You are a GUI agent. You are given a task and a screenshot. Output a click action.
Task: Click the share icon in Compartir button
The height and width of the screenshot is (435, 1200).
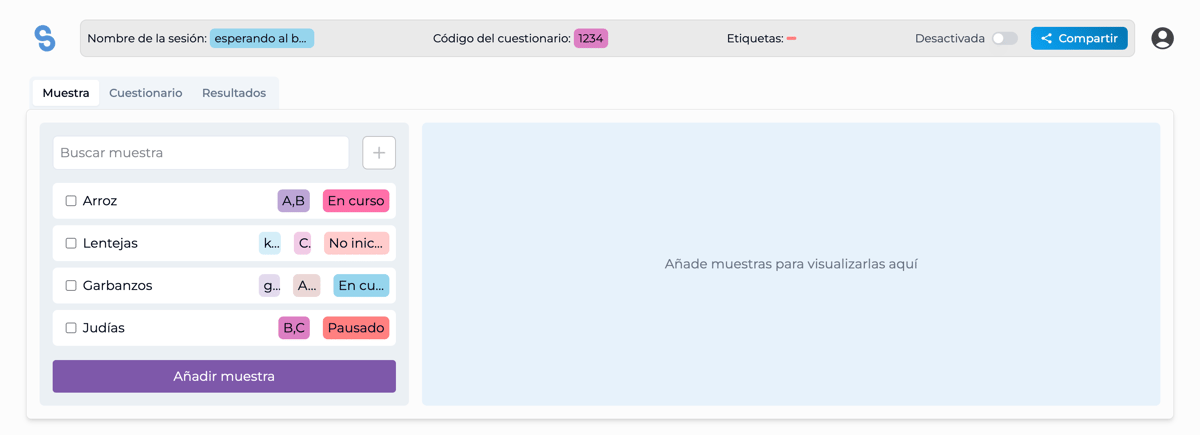[1046, 38]
